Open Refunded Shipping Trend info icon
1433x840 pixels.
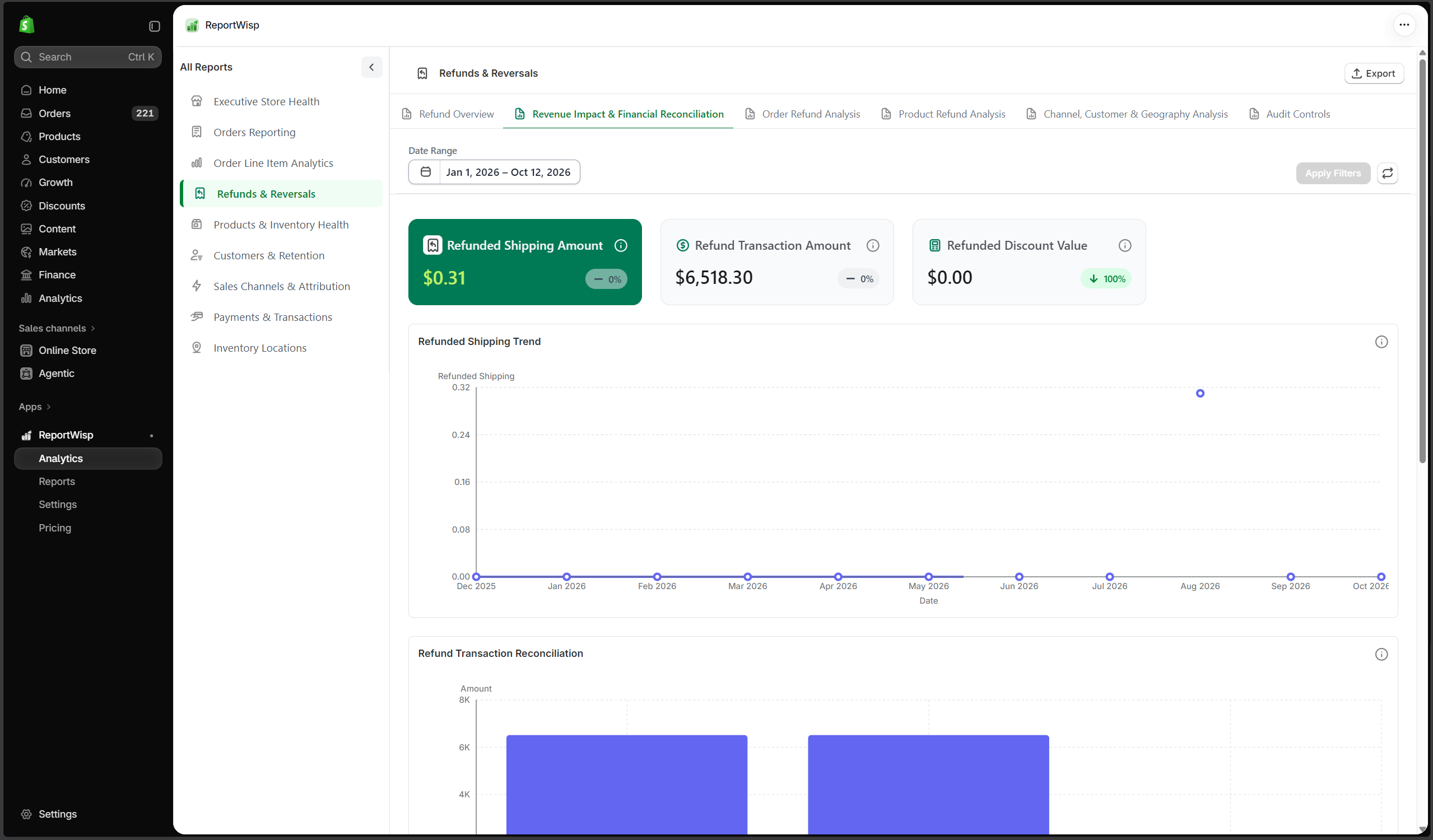pos(1381,342)
